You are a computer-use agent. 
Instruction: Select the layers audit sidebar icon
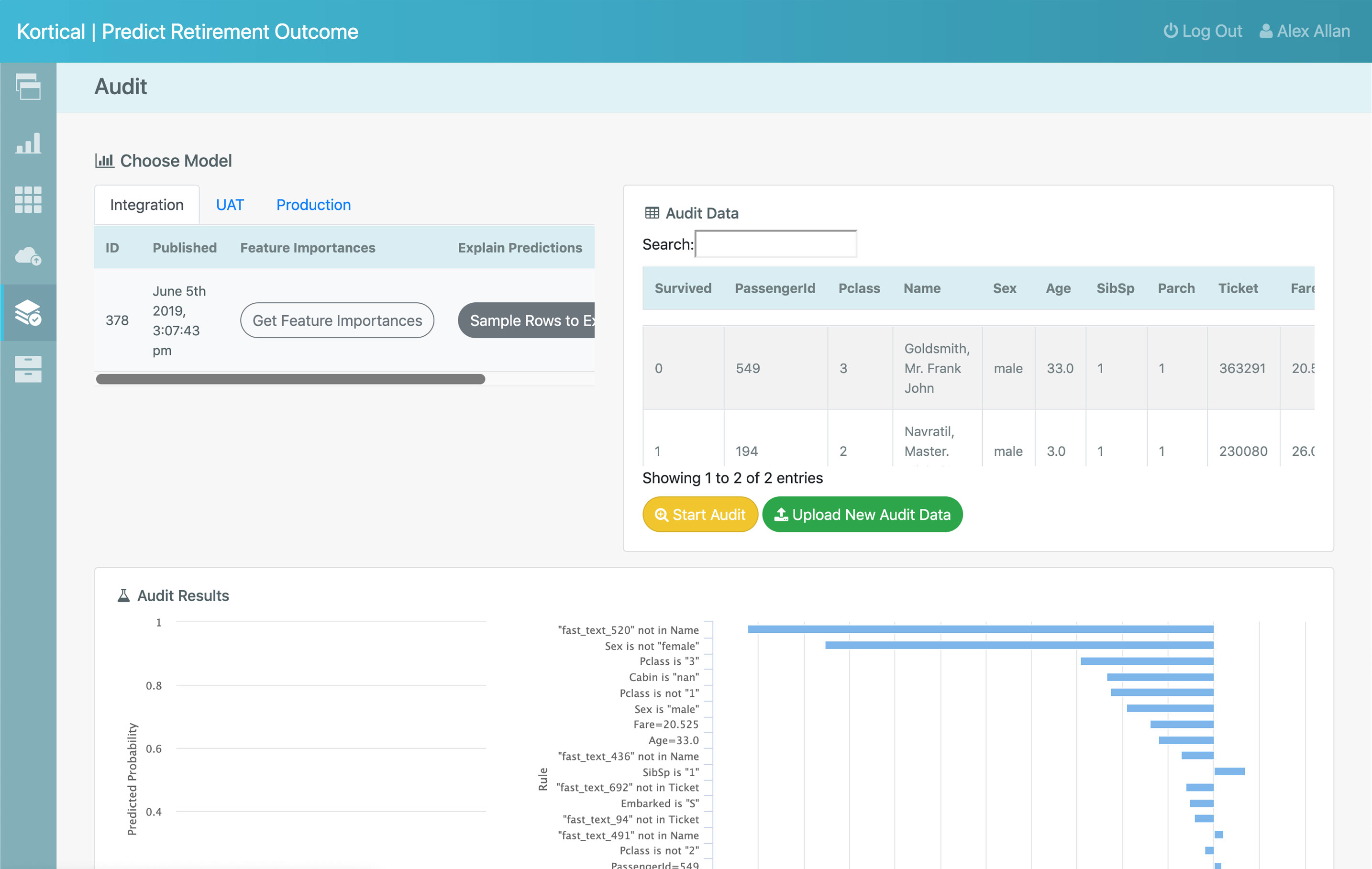tap(28, 313)
